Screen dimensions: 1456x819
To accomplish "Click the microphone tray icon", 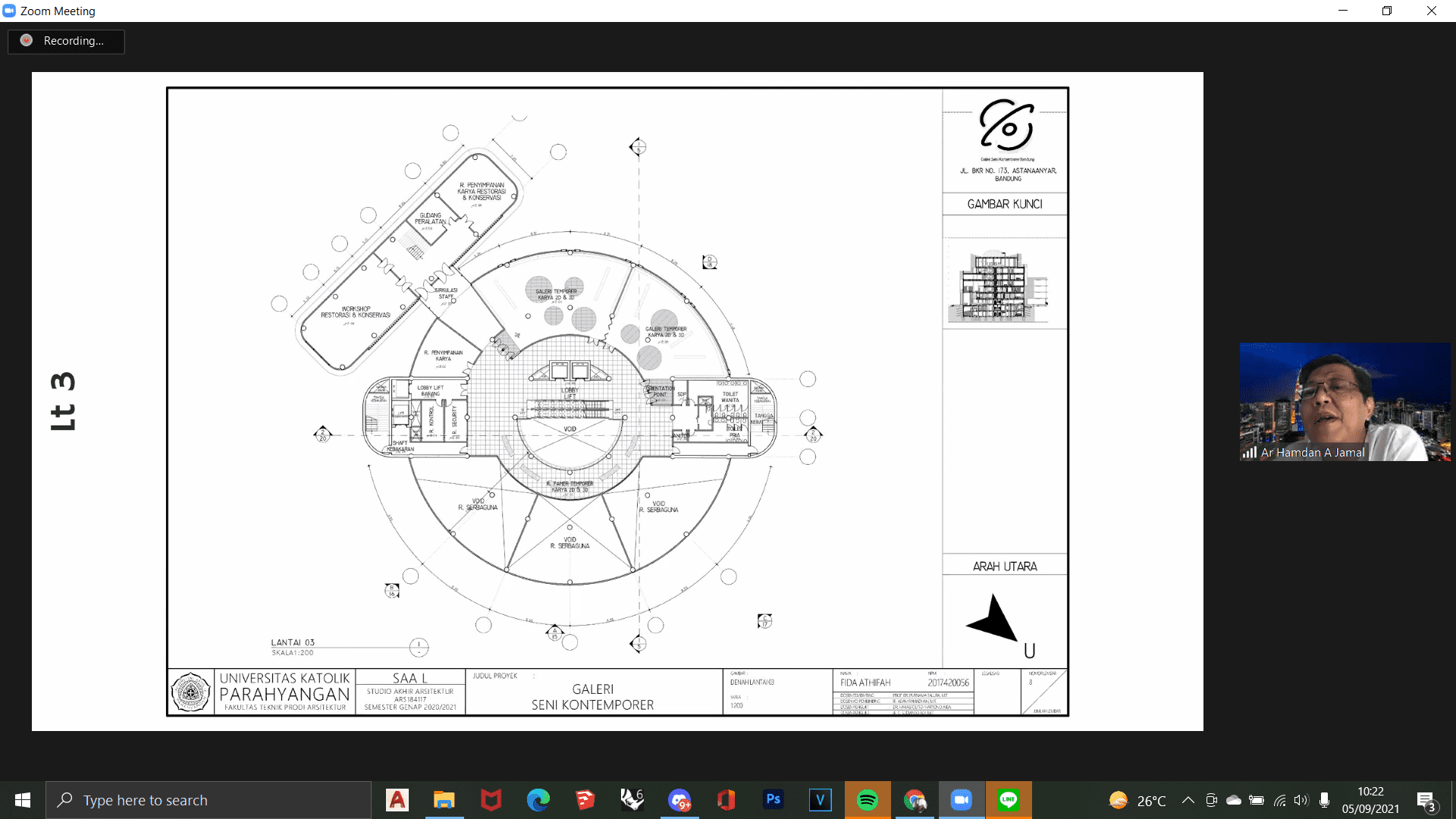I will (x=1324, y=801).
